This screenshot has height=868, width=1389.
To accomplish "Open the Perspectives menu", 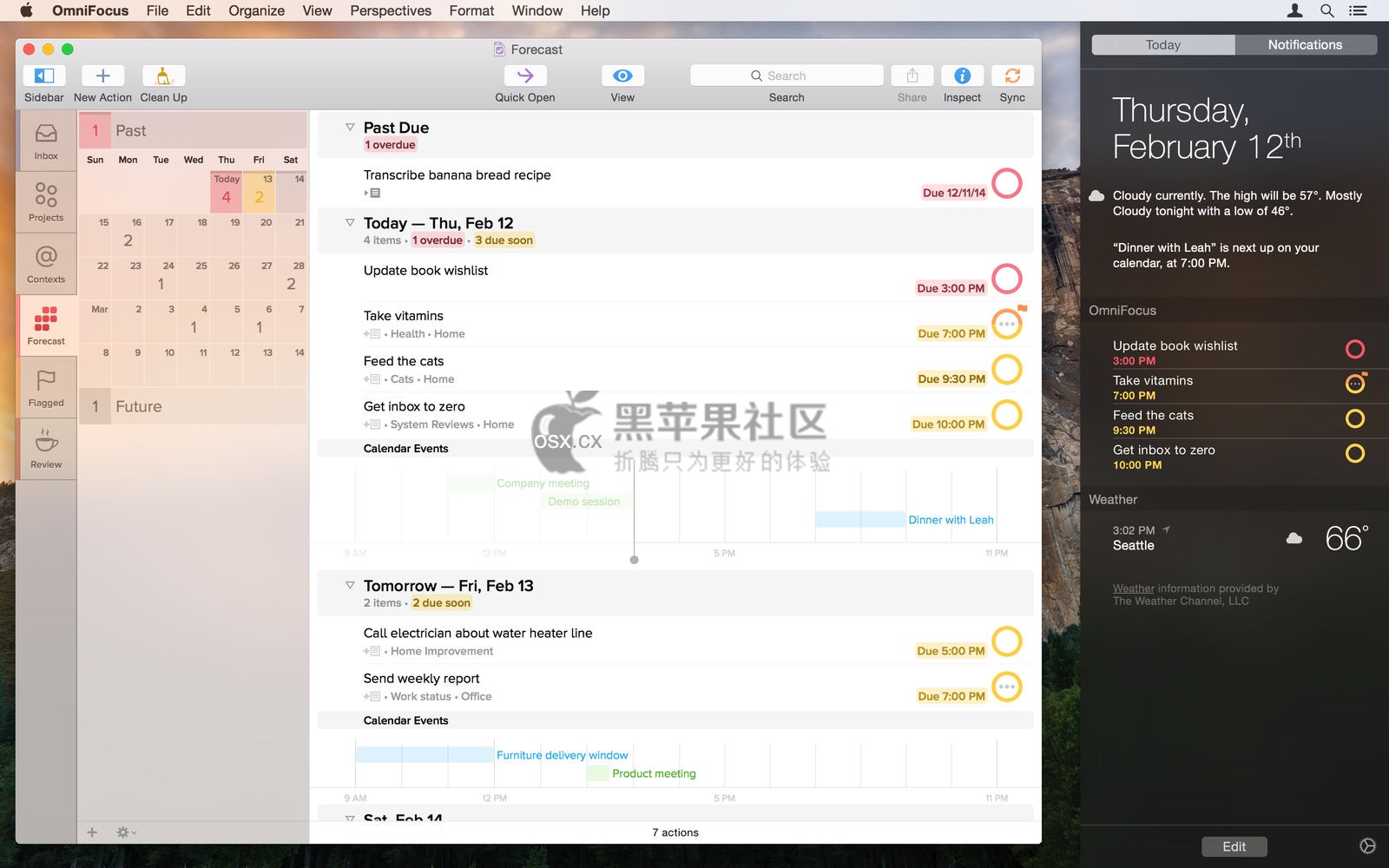I will pos(391,10).
